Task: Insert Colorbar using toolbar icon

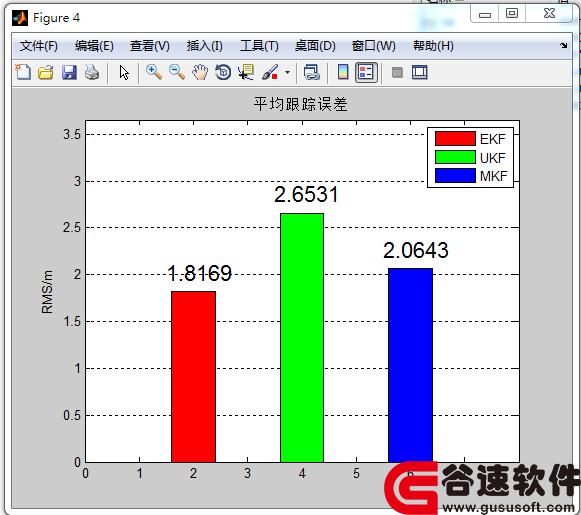Action: [343, 72]
